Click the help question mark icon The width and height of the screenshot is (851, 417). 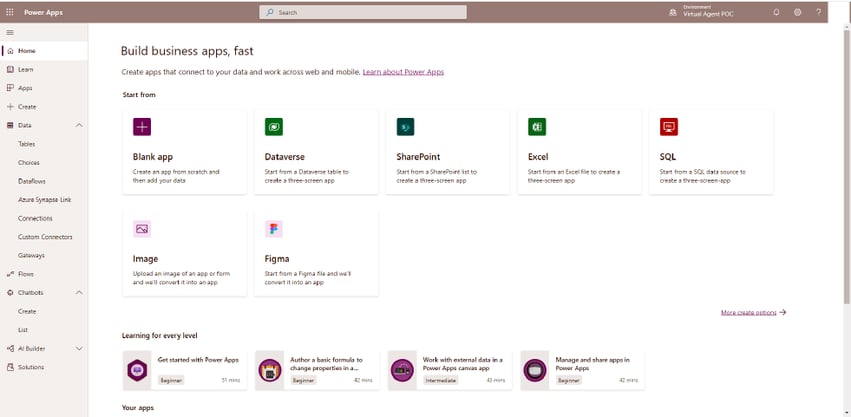pos(818,12)
